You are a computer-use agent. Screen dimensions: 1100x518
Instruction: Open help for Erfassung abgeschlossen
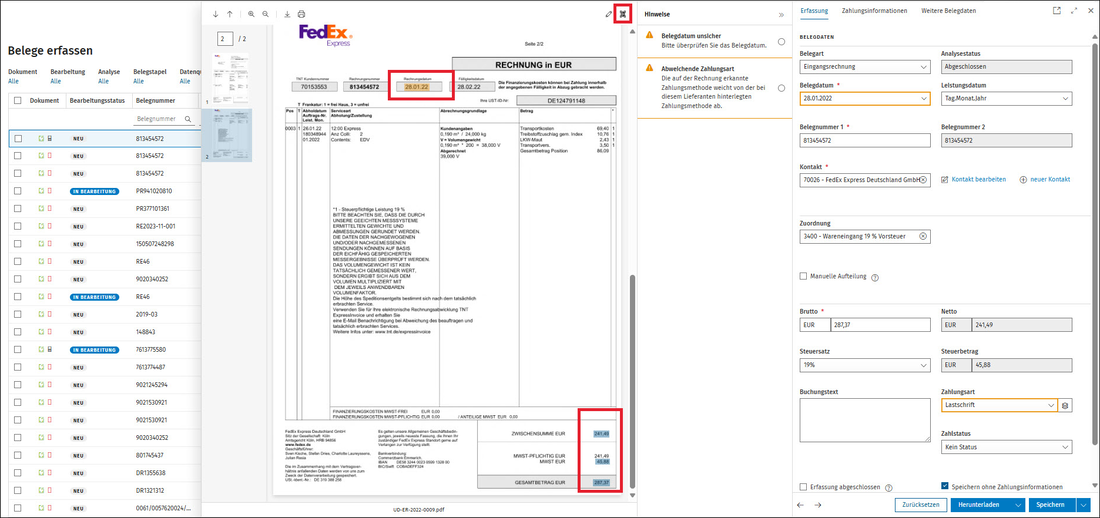pos(888,487)
